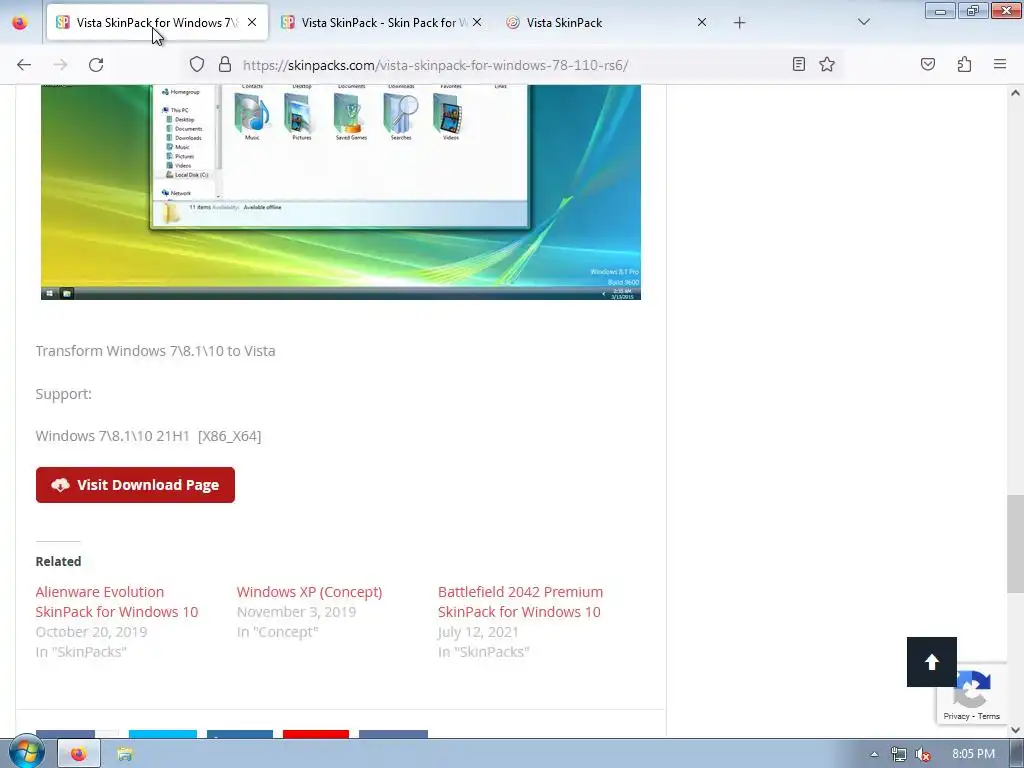Open a new tab with the plus button

(739, 22)
